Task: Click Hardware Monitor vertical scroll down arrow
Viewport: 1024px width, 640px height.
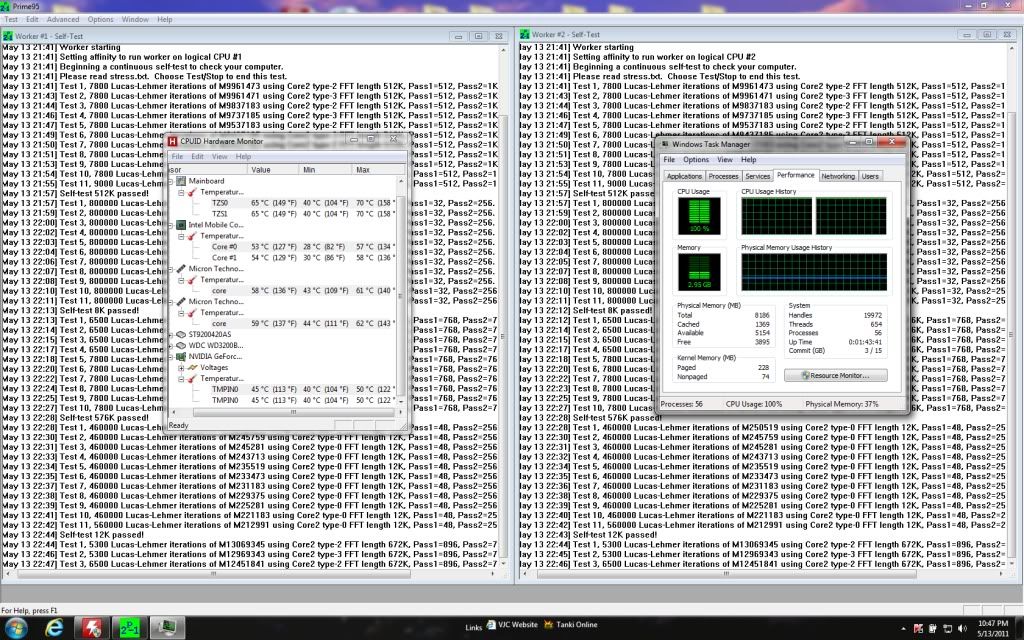Action: click(401, 401)
